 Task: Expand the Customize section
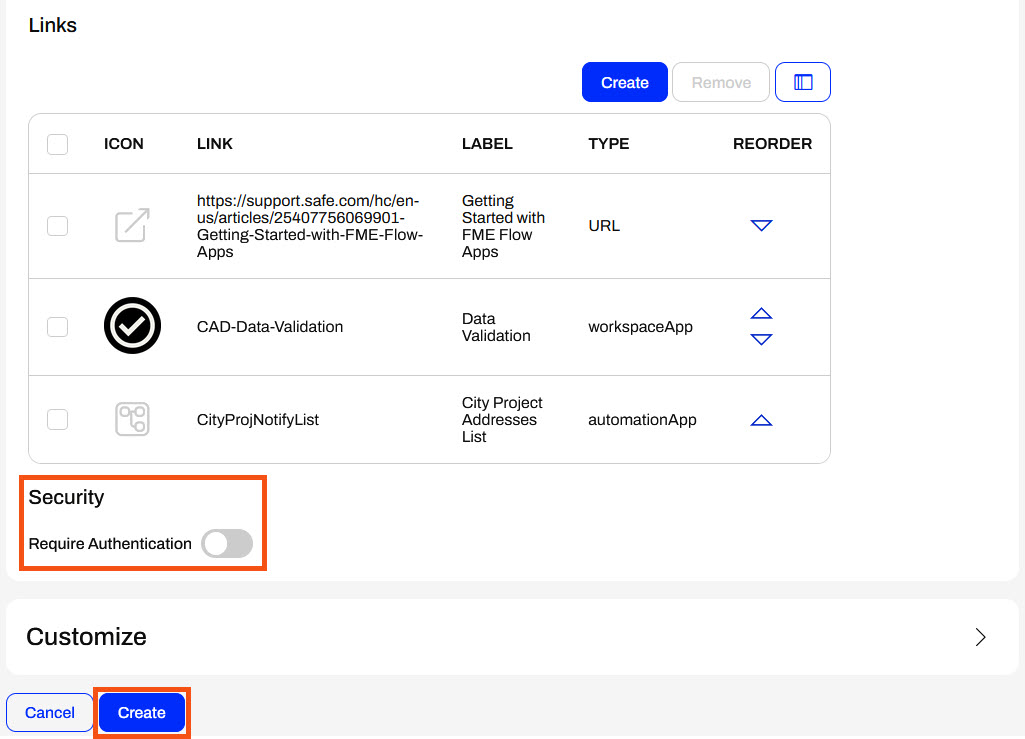click(980, 637)
